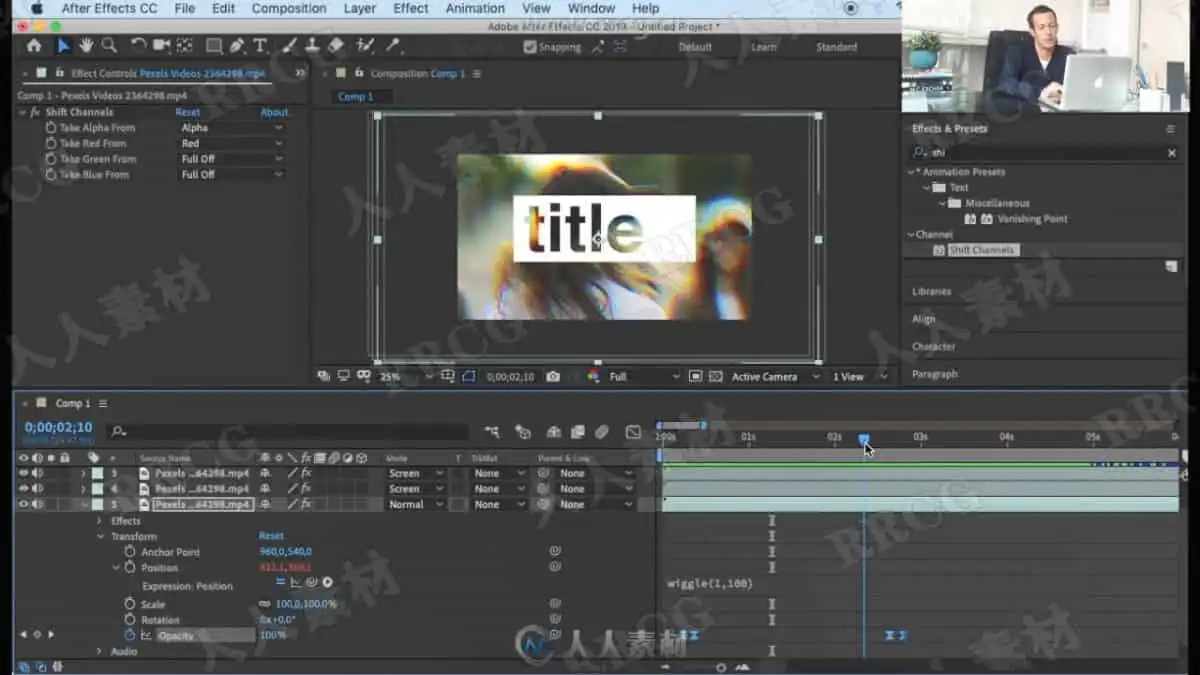Screen dimensions: 1200x675
Task: Collapse the Transform property group
Action: [x=99, y=537]
